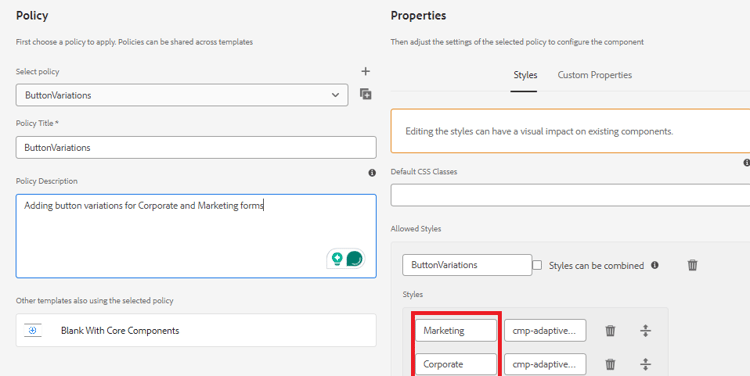Screen dimensions: 750x376
Task: Click the ButtonVariations style group name field
Action: [x=467, y=265]
